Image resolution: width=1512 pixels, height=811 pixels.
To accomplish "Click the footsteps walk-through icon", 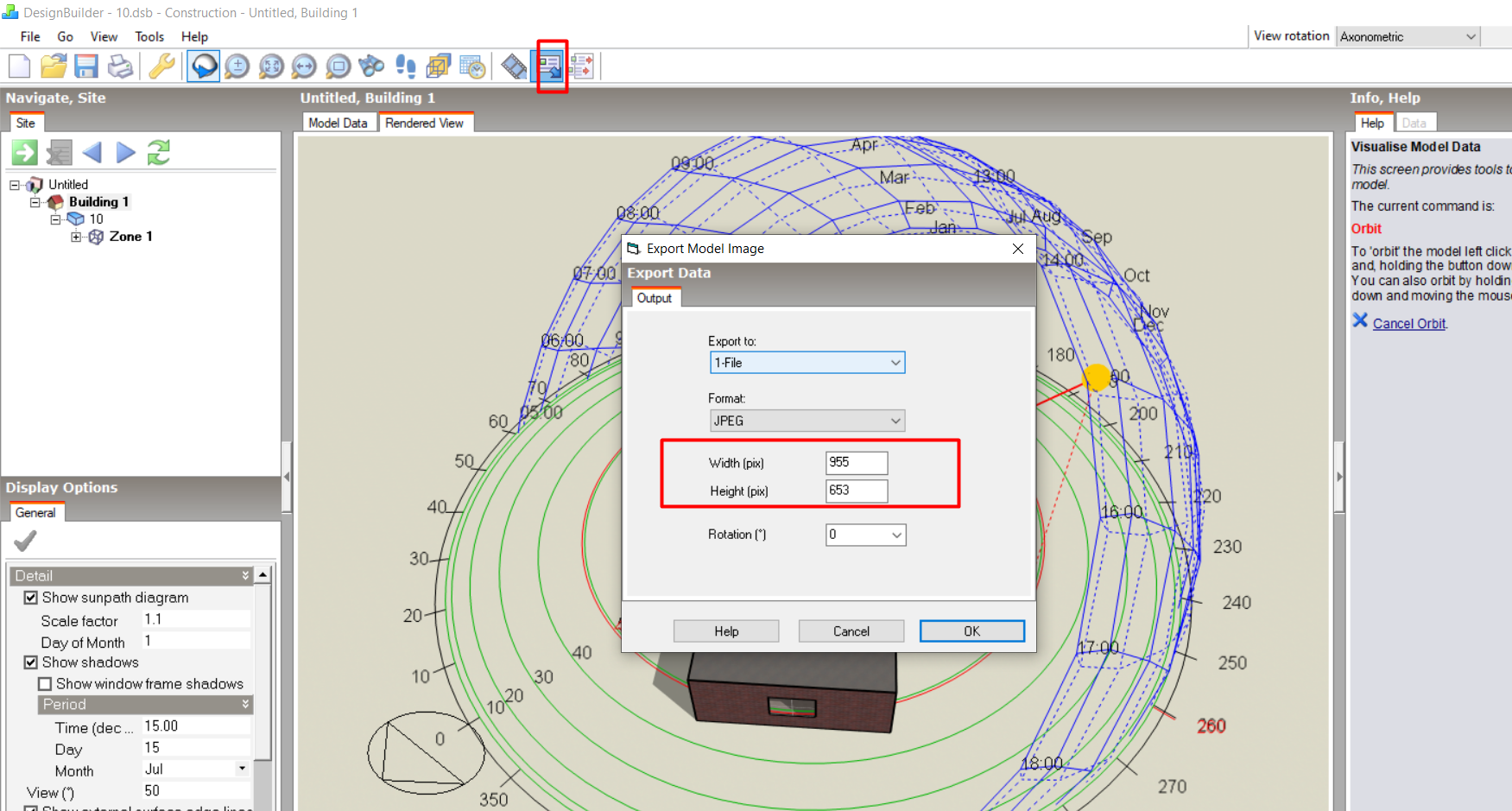I will pyautogui.click(x=405, y=67).
